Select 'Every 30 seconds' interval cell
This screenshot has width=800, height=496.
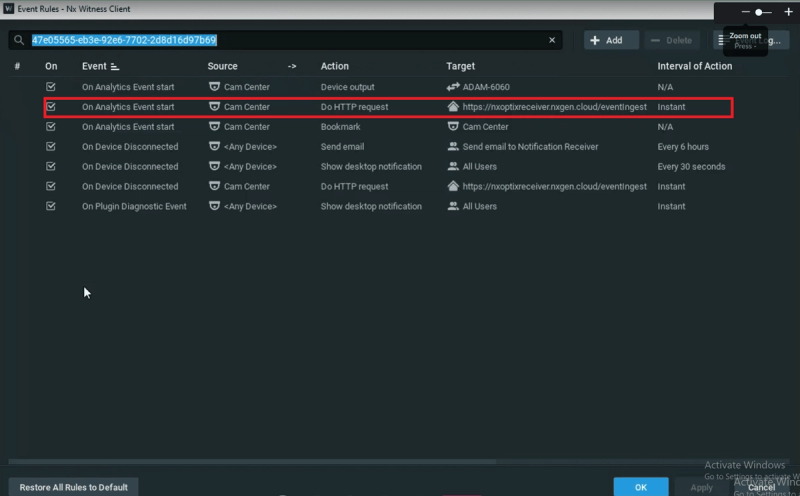(691, 167)
